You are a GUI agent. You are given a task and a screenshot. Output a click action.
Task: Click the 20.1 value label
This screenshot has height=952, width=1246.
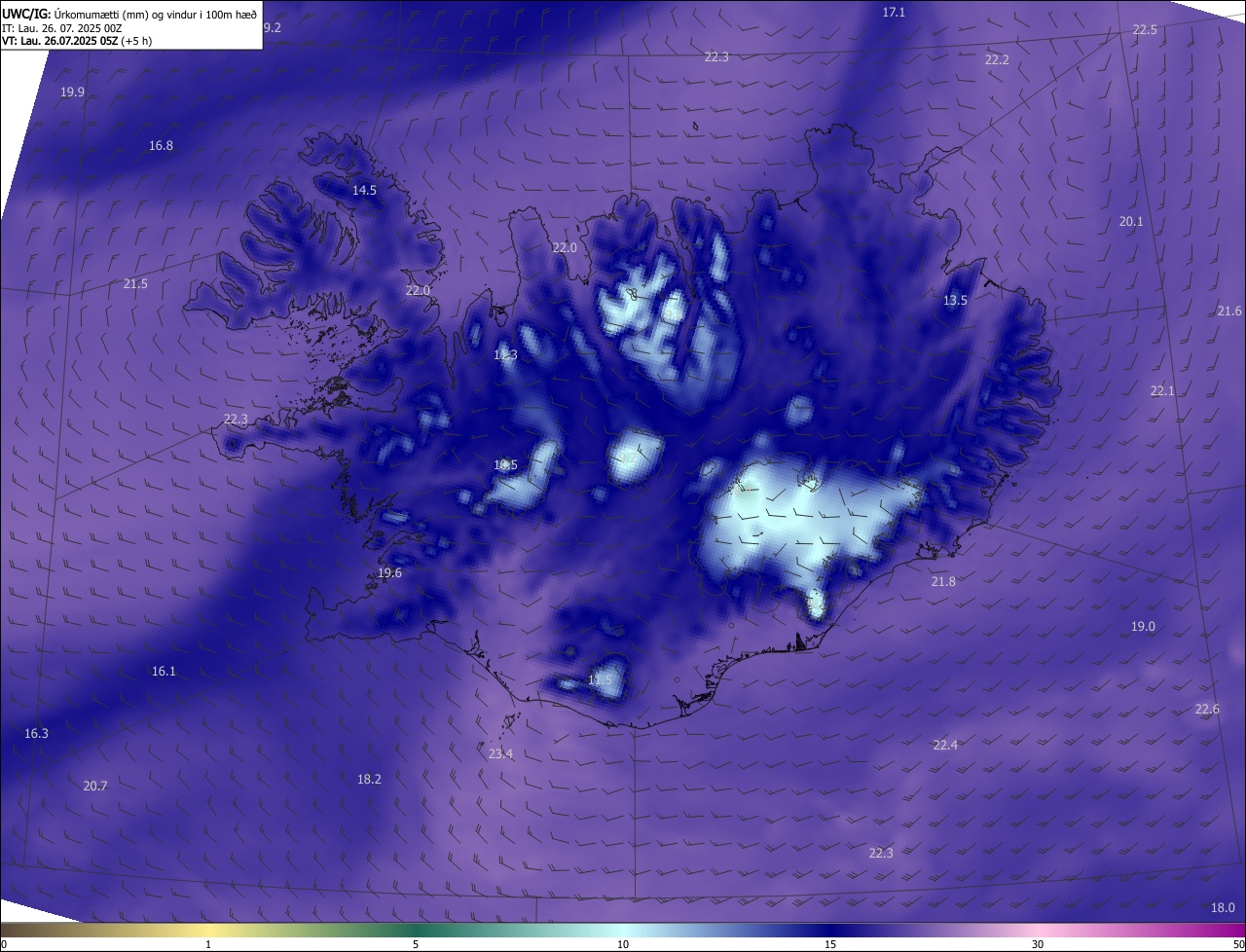click(x=1130, y=222)
